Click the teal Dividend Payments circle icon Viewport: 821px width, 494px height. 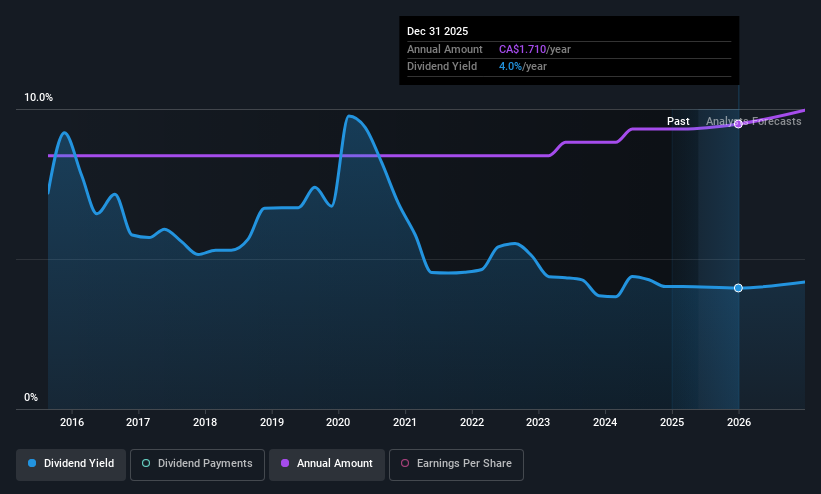146,463
